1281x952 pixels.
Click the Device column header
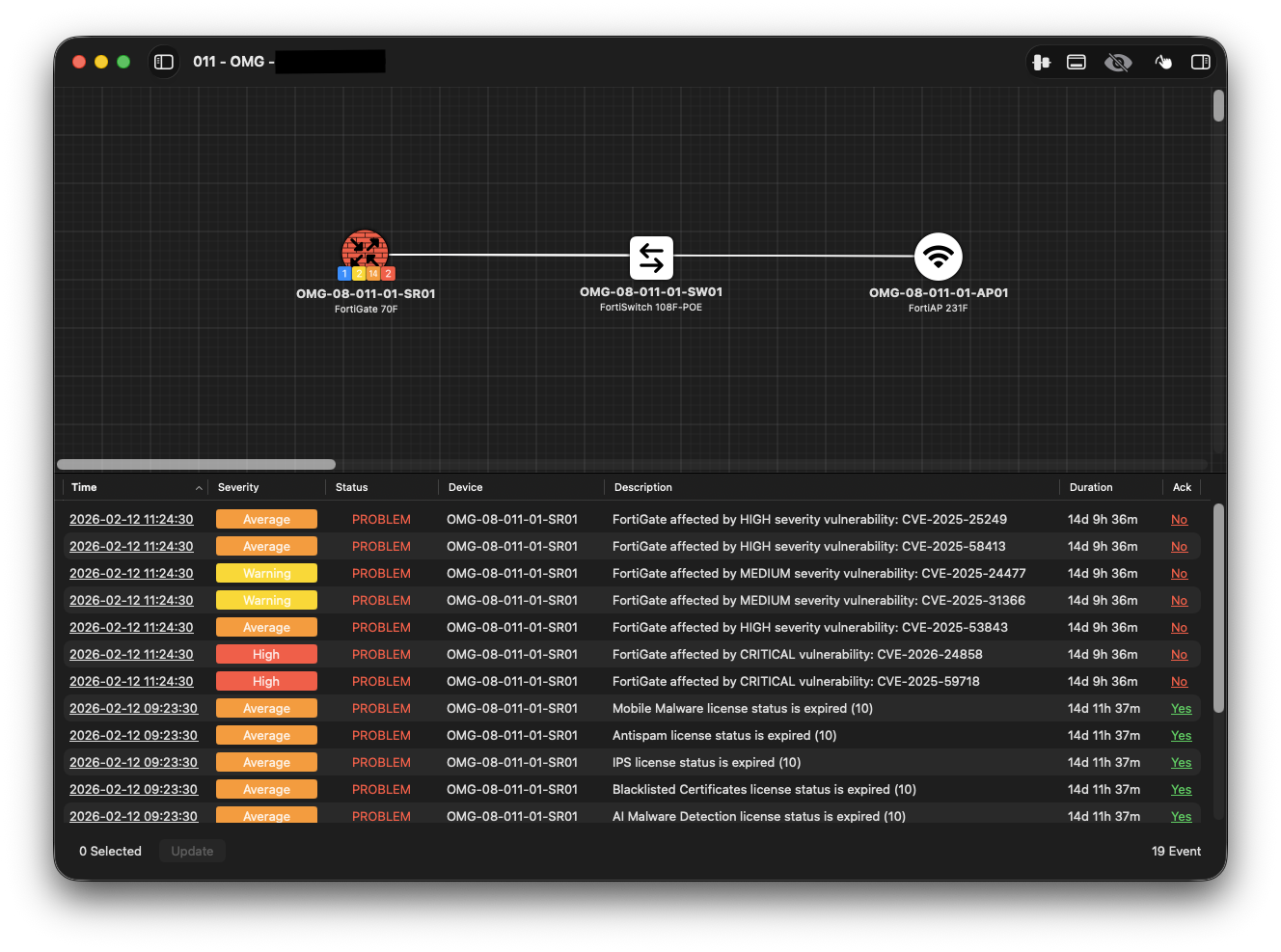click(465, 488)
